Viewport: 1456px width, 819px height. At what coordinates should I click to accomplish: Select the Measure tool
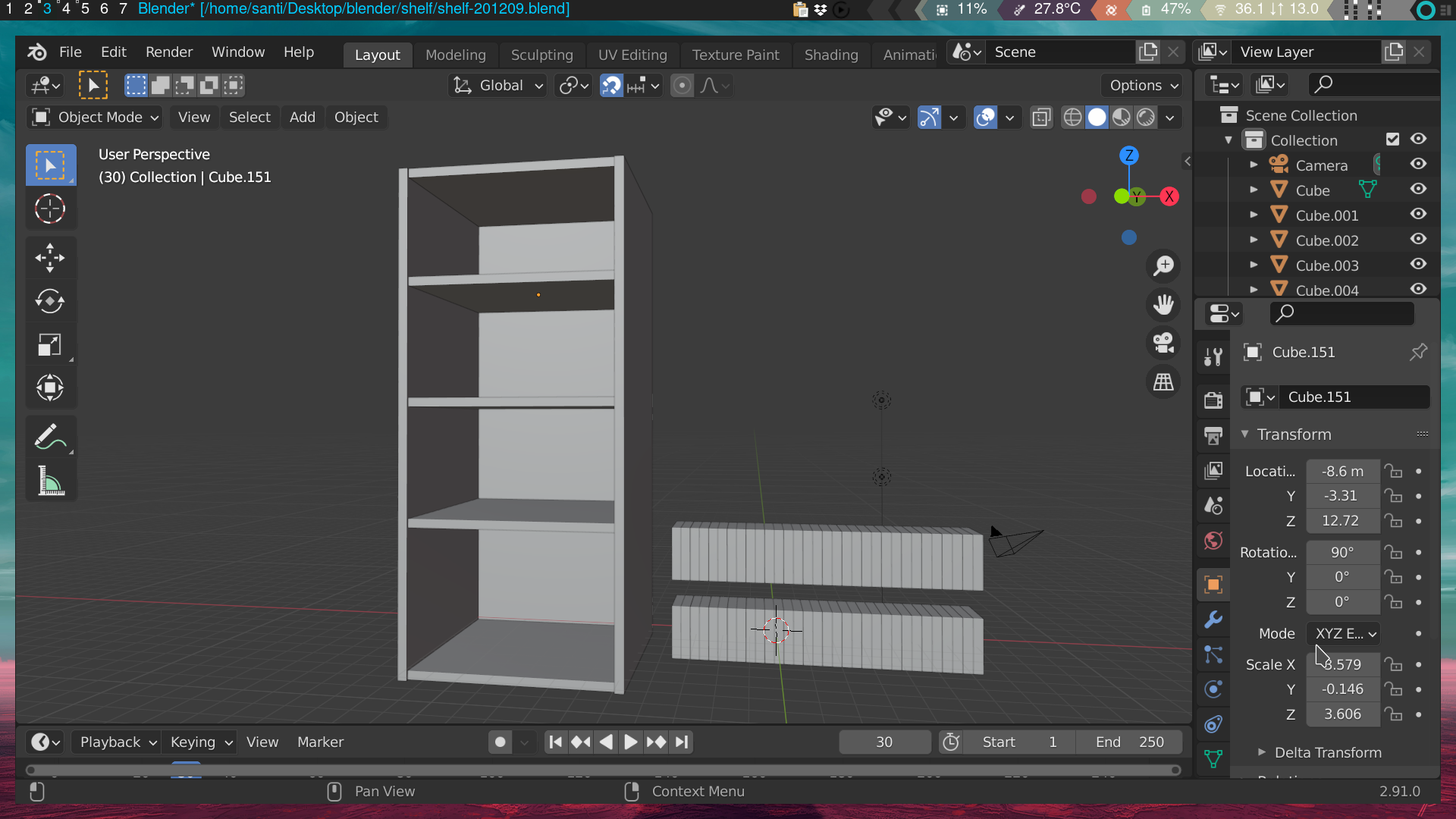(50, 481)
